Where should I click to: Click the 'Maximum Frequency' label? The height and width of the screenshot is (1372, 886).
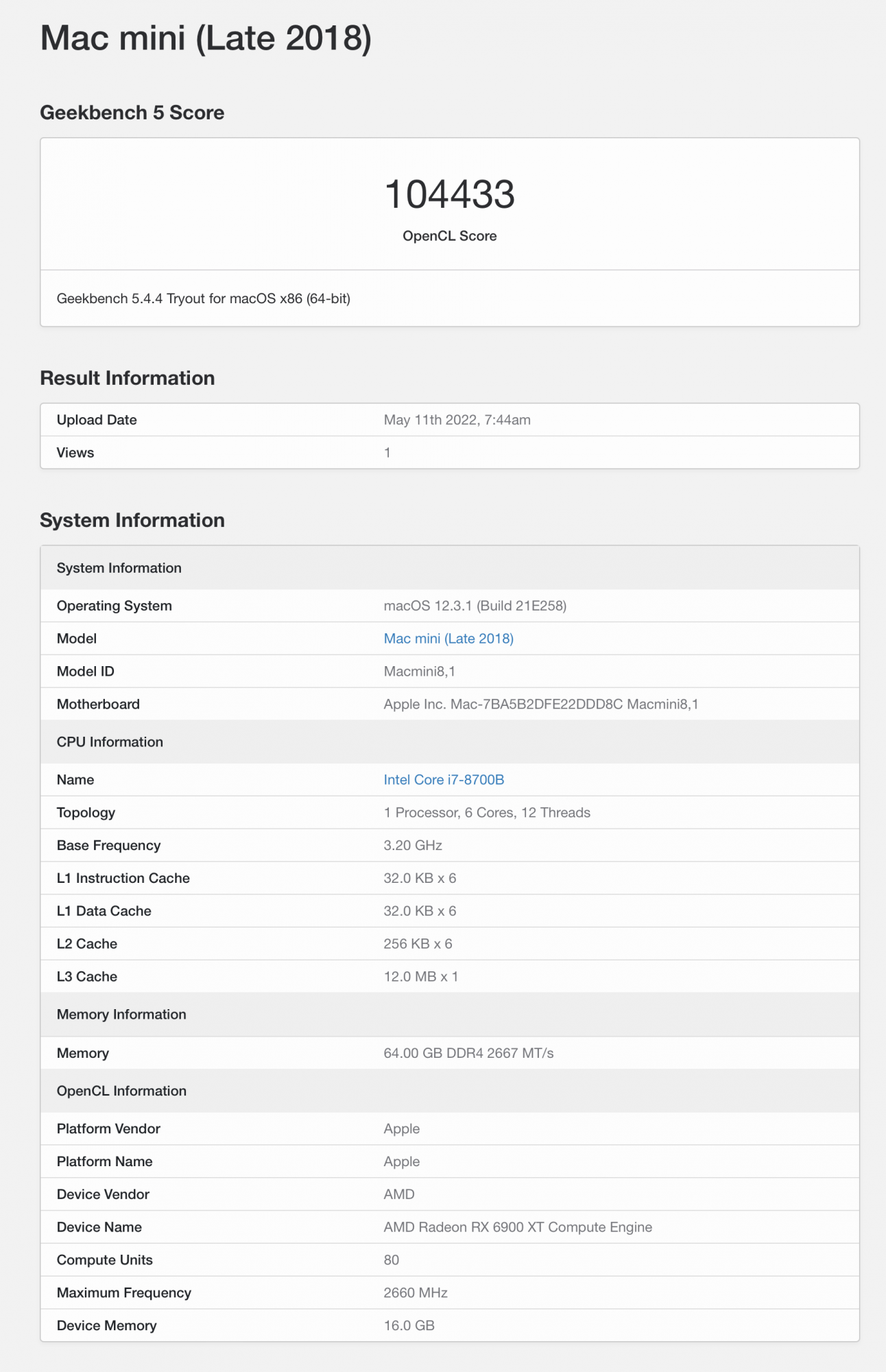124,1294
